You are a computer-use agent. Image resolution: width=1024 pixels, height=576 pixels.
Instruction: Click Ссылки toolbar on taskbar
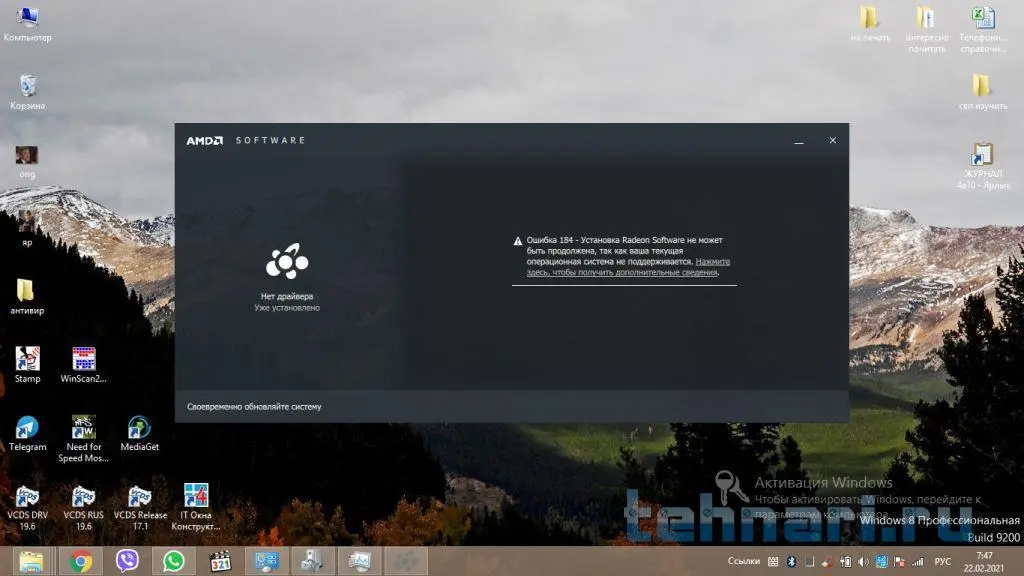point(744,561)
